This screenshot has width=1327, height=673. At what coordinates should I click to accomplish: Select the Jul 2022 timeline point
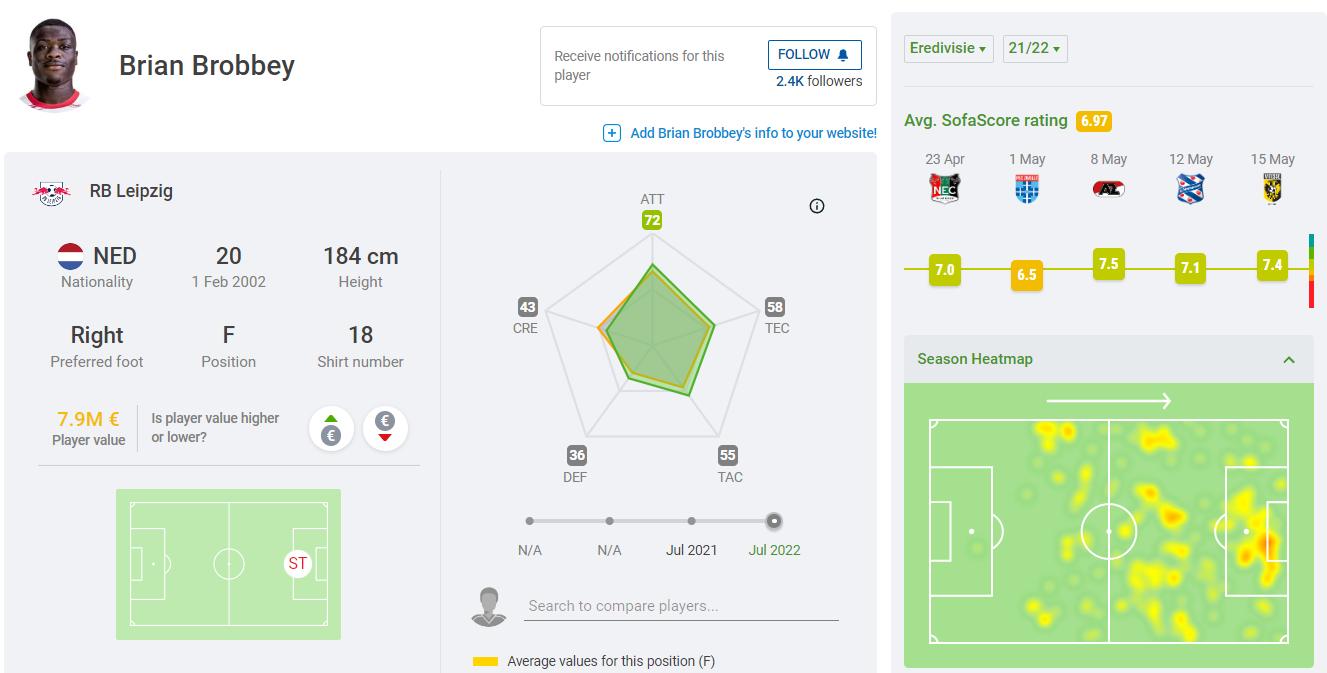(x=774, y=521)
